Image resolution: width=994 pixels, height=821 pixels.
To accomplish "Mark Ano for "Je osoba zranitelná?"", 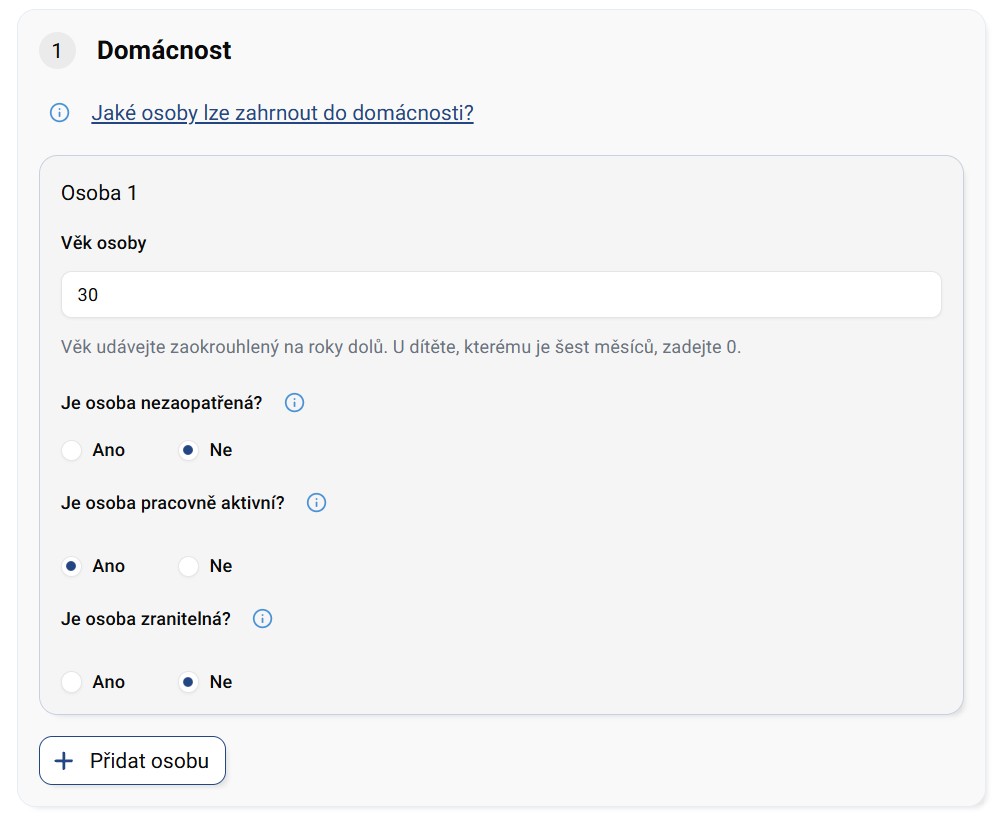I will (72, 682).
